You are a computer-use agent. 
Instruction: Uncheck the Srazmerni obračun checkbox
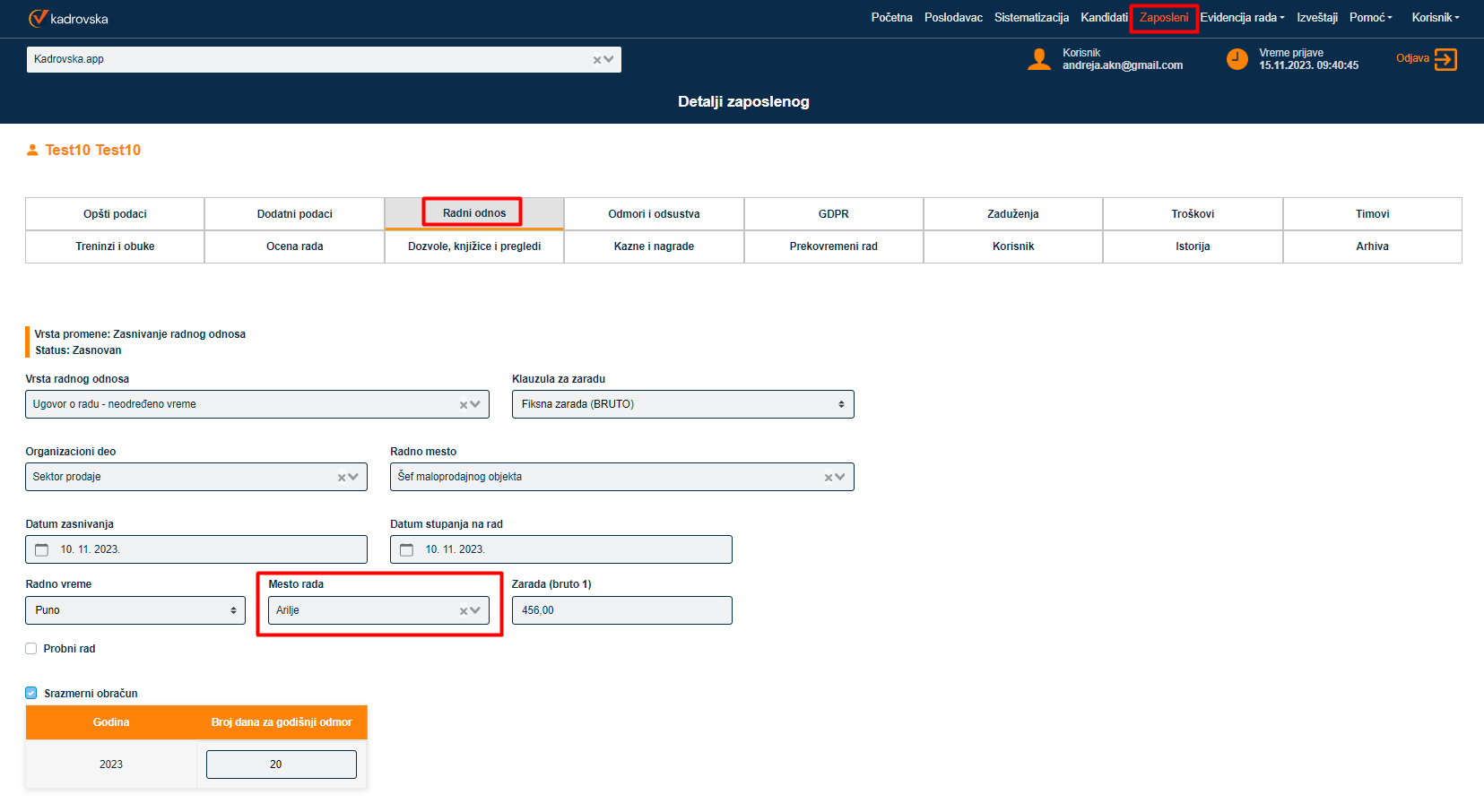coord(31,693)
